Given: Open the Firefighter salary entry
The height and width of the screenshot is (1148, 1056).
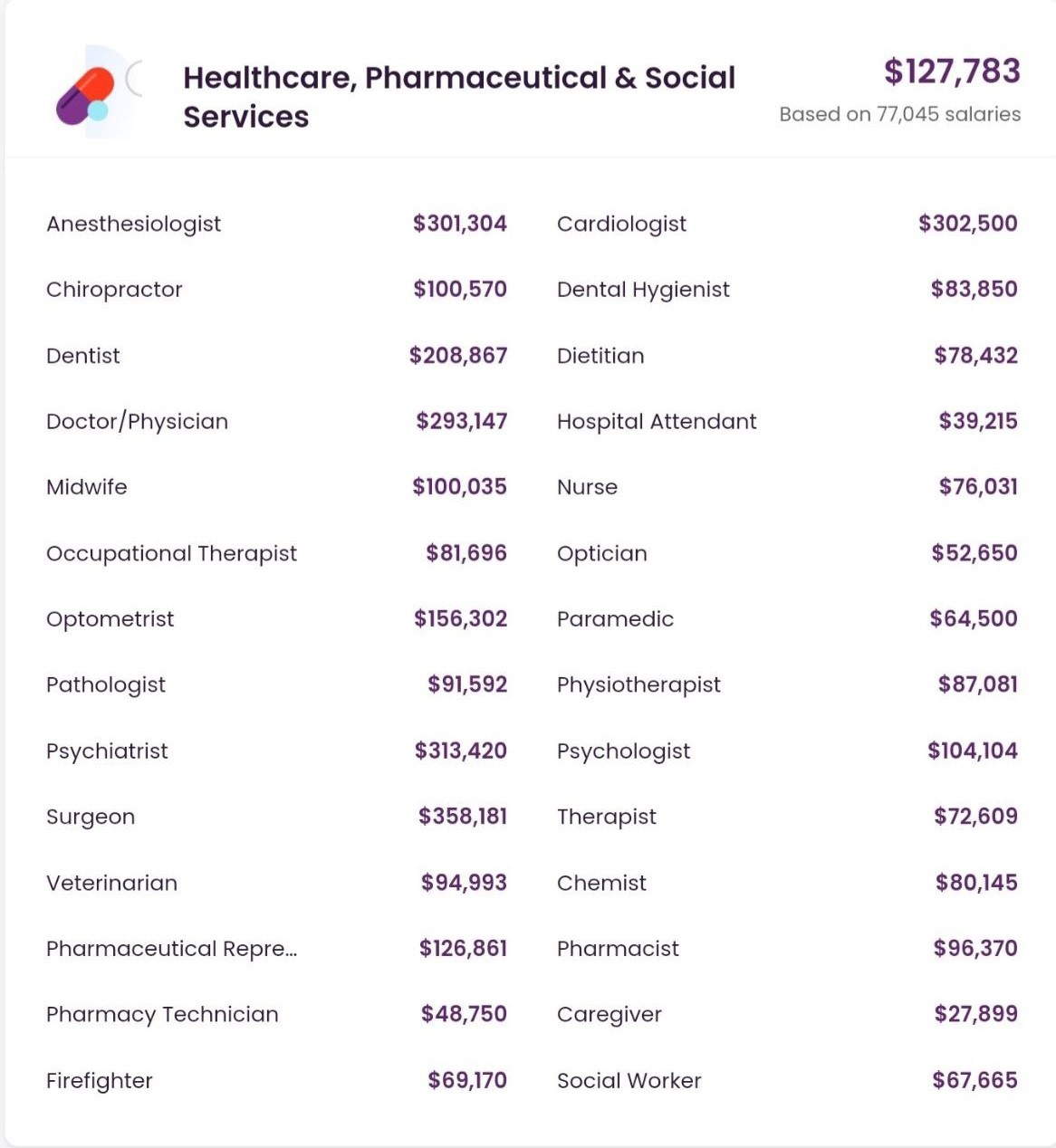Looking at the screenshot, I should (99, 1081).
